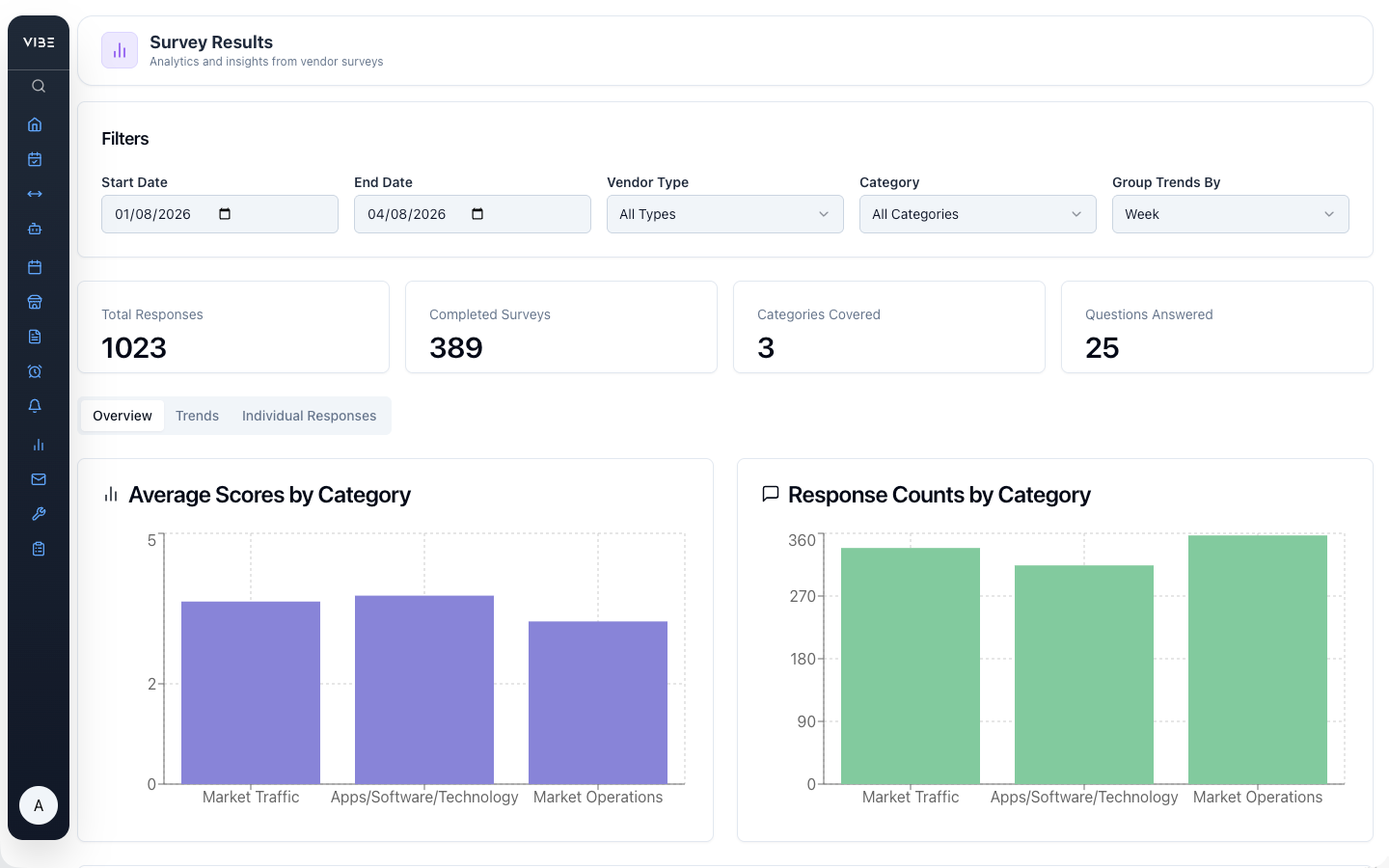Expand the Category selector showing All Categories
The image size is (1389, 868).
click(x=977, y=214)
